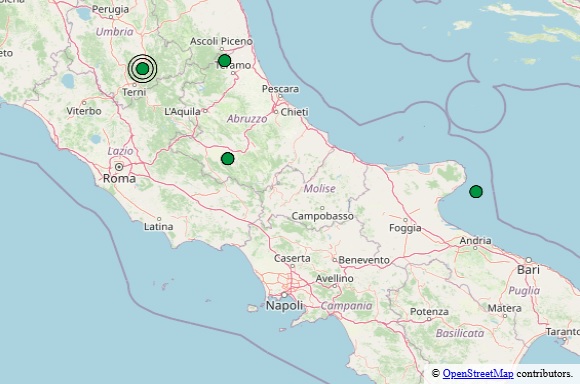The height and width of the screenshot is (384, 580).
Task: Click the Ascoli Piceno city label
Action: coord(221,41)
